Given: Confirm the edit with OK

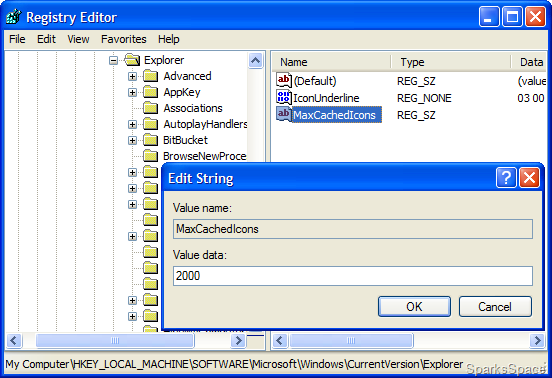Looking at the screenshot, I should click(x=414, y=307).
